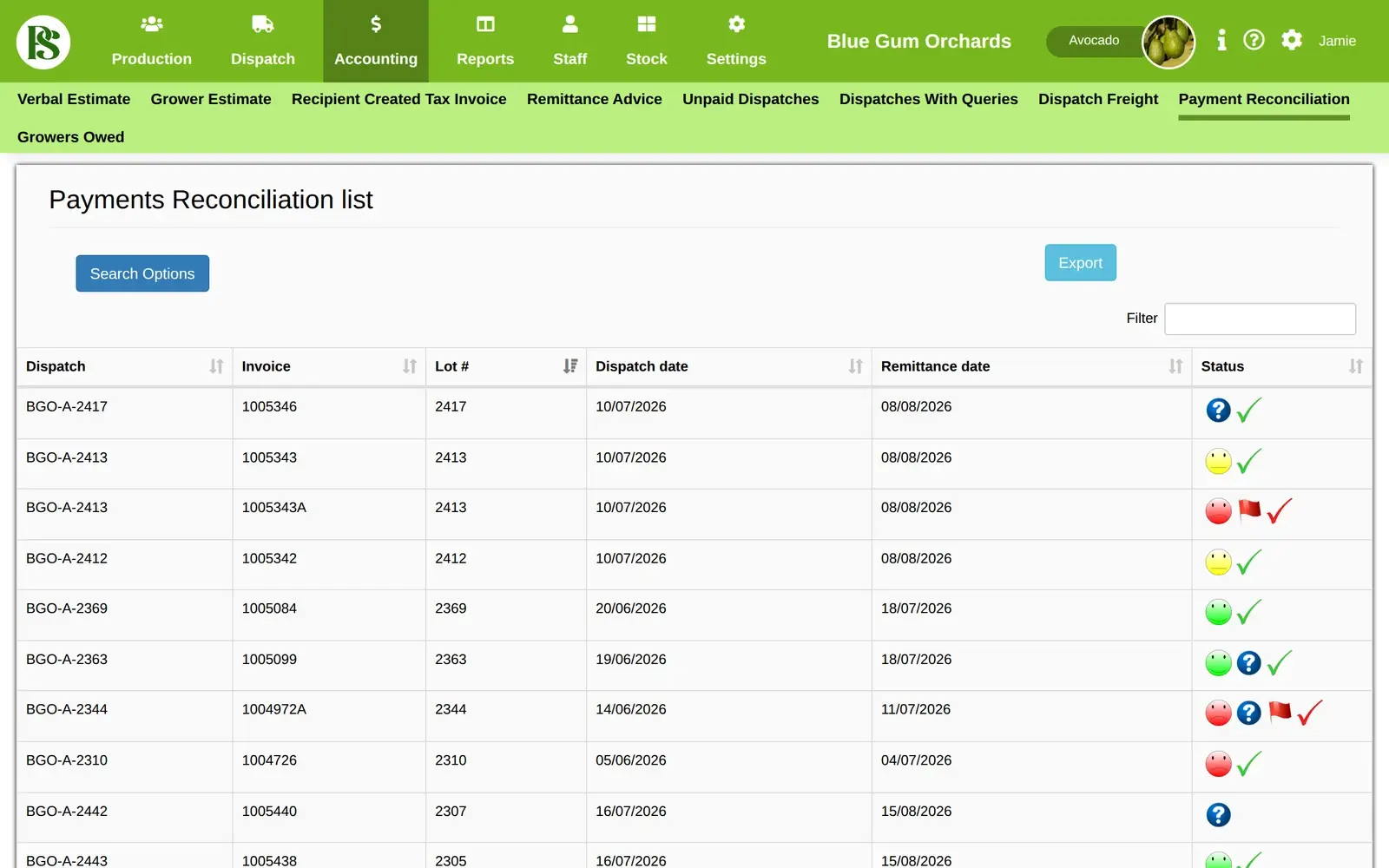Viewport: 1389px width, 868px height.
Task: Open the Staff menu
Action: (569, 41)
